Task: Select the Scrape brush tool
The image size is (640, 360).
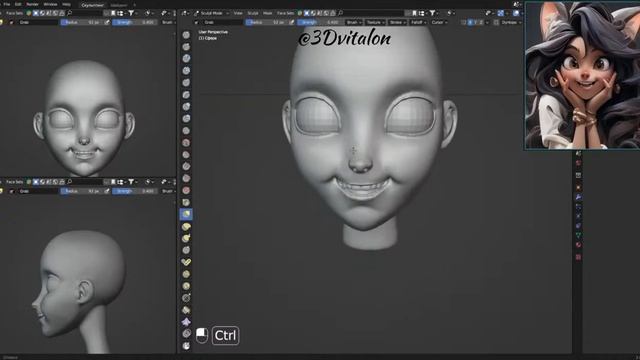Action: pyautogui.click(x=186, y=178)
